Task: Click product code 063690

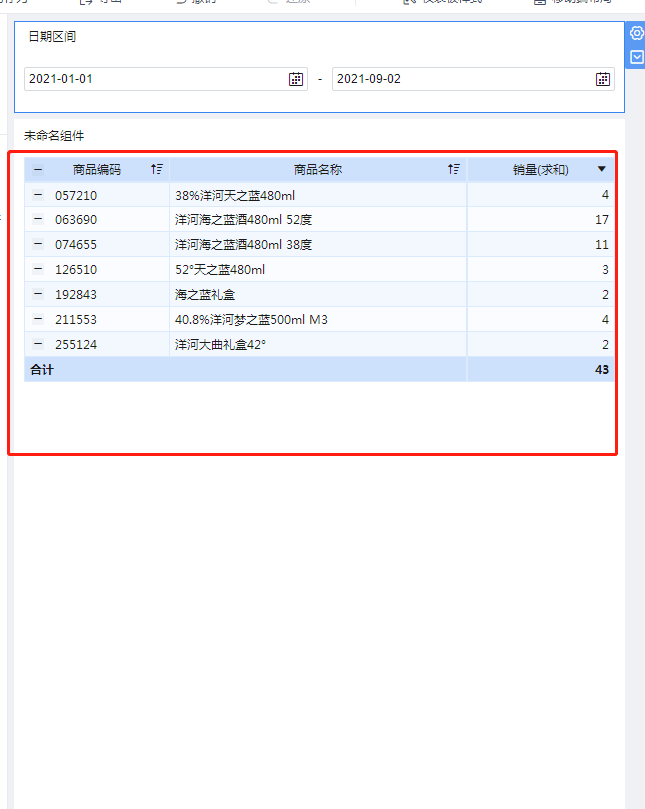Action: pos(76,220)
